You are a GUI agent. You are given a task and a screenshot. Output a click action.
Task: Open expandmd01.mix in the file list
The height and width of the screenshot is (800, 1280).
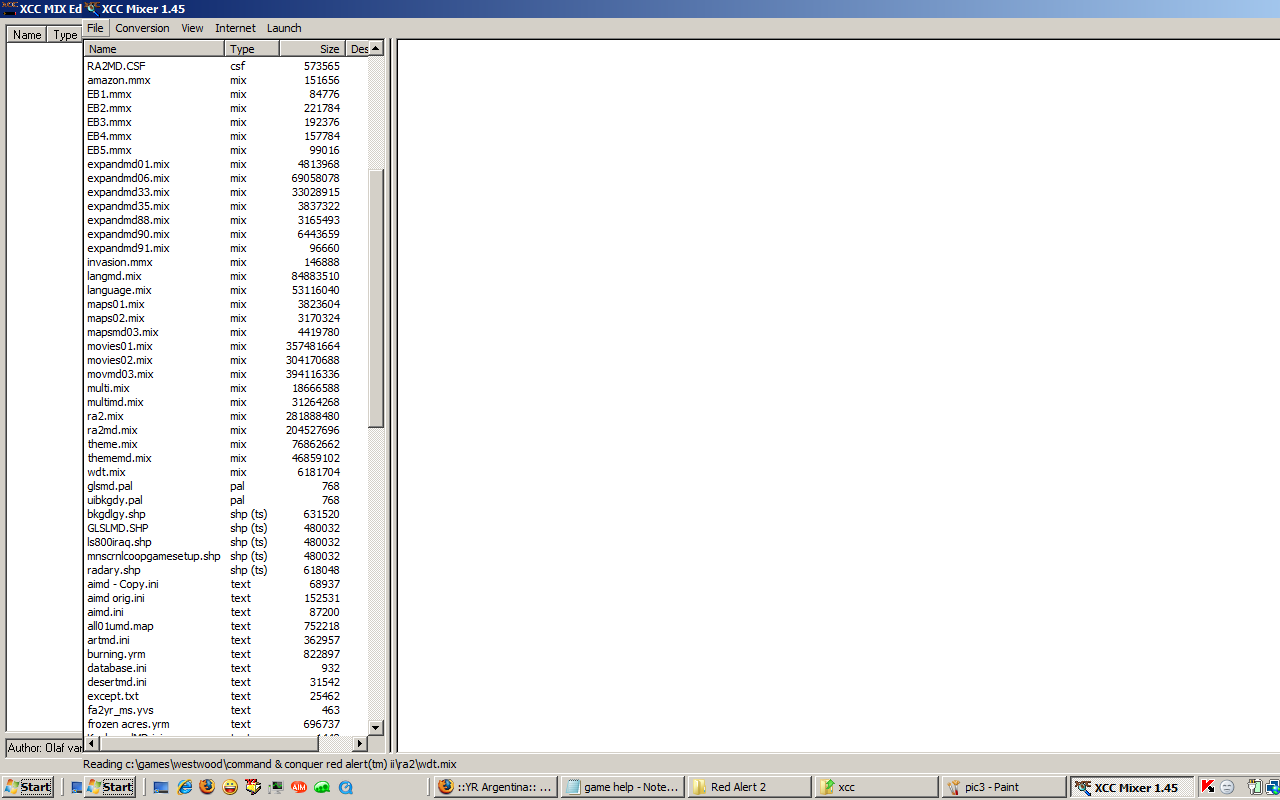(x=127, y=164)
